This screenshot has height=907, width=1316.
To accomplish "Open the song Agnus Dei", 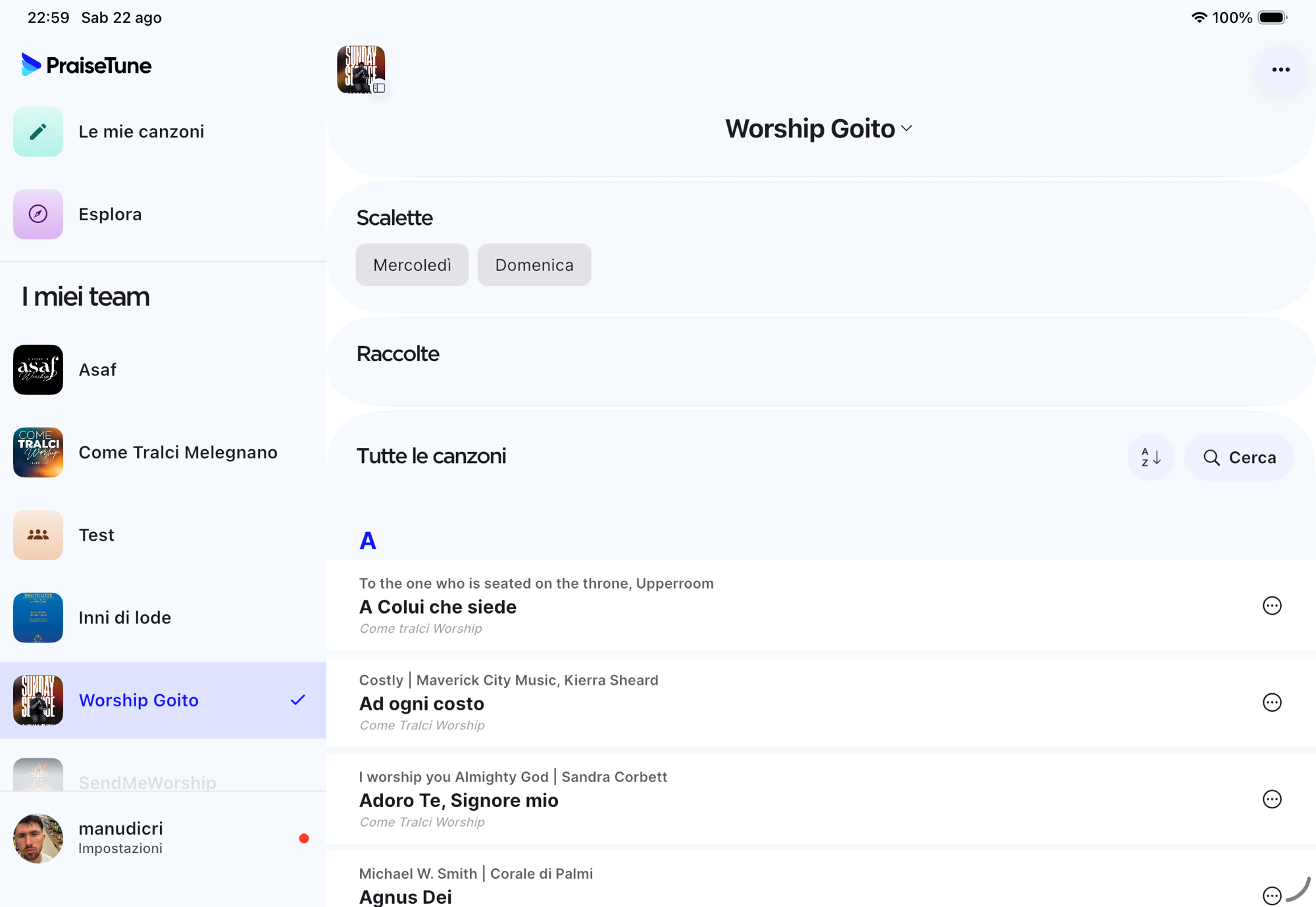I will 405,896.
